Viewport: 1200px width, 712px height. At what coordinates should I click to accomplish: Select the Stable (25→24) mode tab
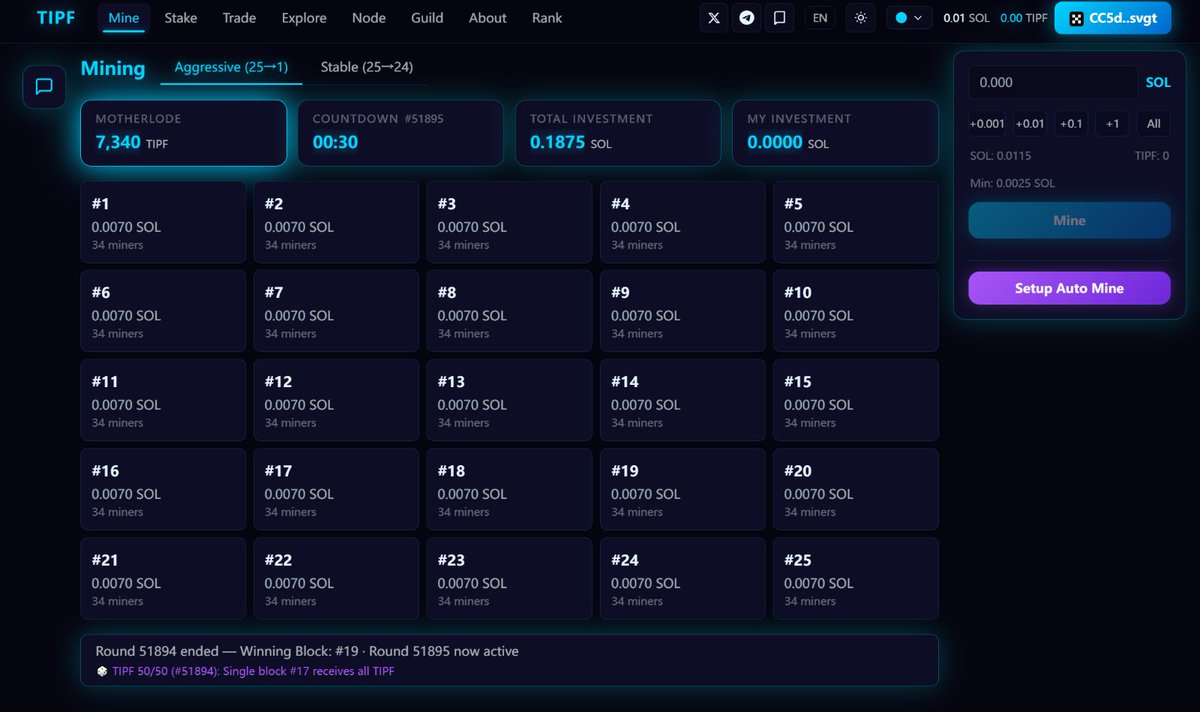367,67
